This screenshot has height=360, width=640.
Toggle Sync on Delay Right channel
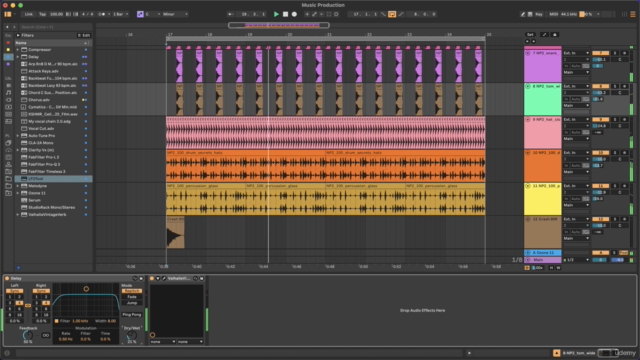pyautogui.click(x=41, y=291)
